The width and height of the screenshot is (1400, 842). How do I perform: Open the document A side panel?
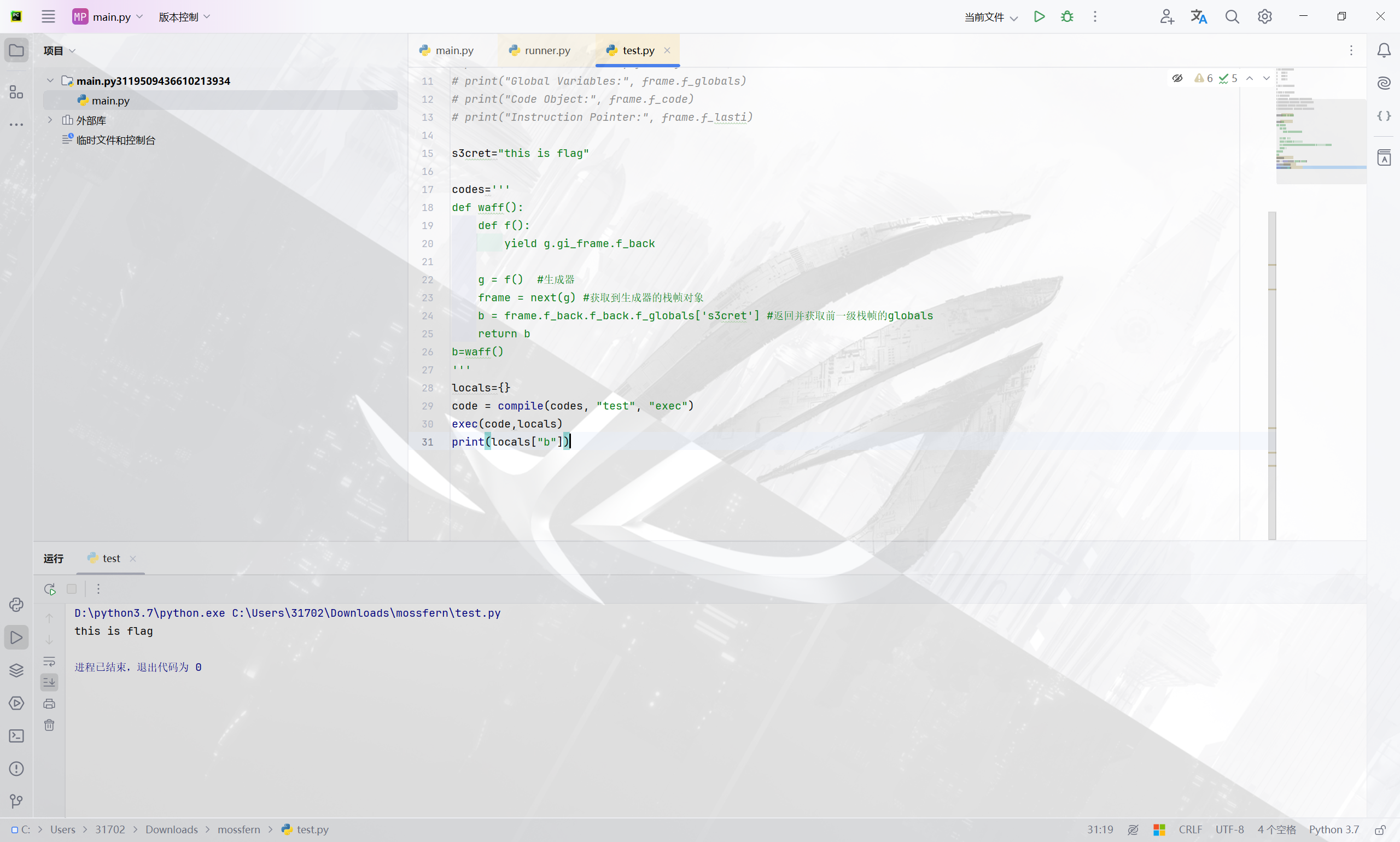point(1384,157)
